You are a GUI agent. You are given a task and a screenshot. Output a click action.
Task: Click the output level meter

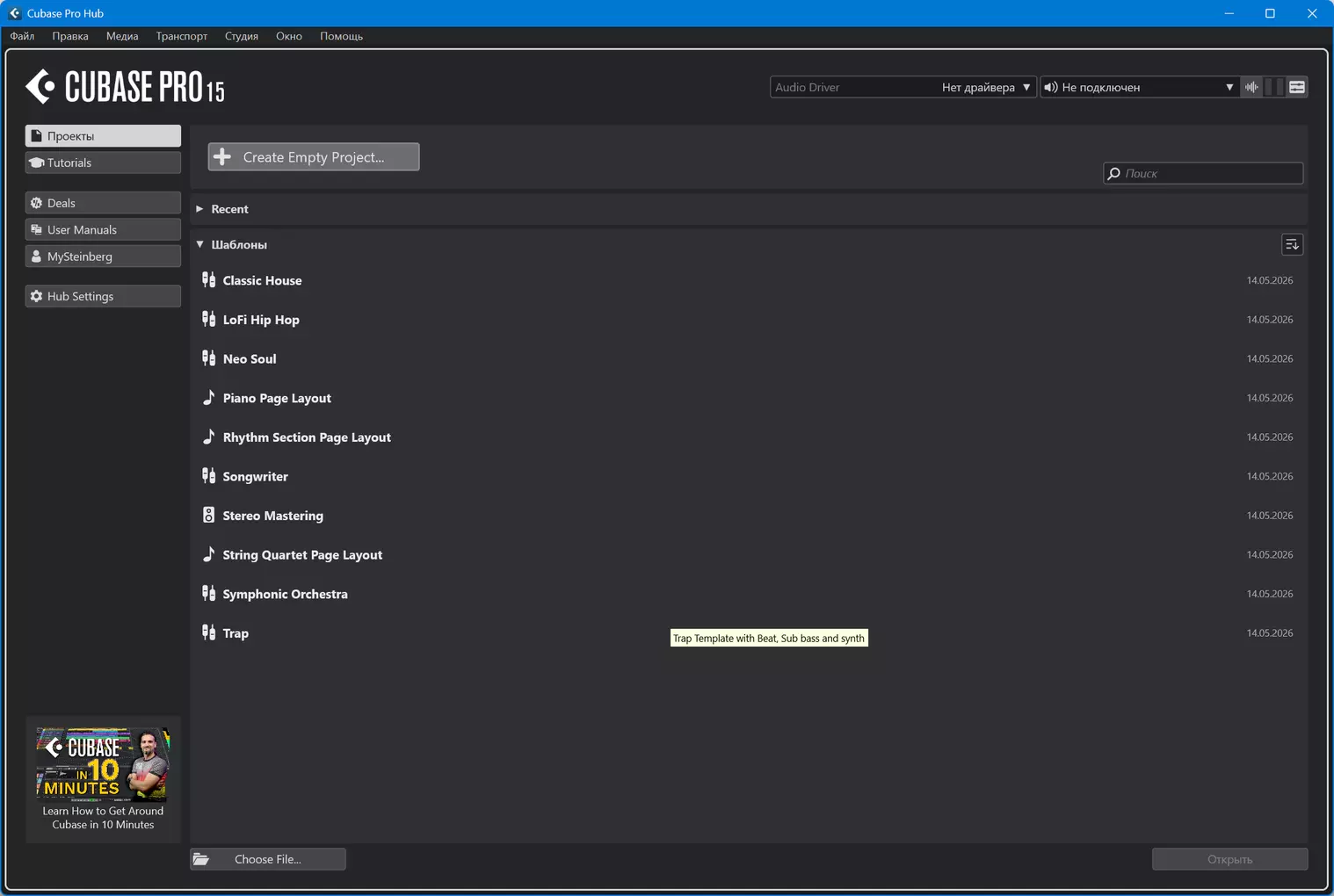click(x=1274, y=87)
